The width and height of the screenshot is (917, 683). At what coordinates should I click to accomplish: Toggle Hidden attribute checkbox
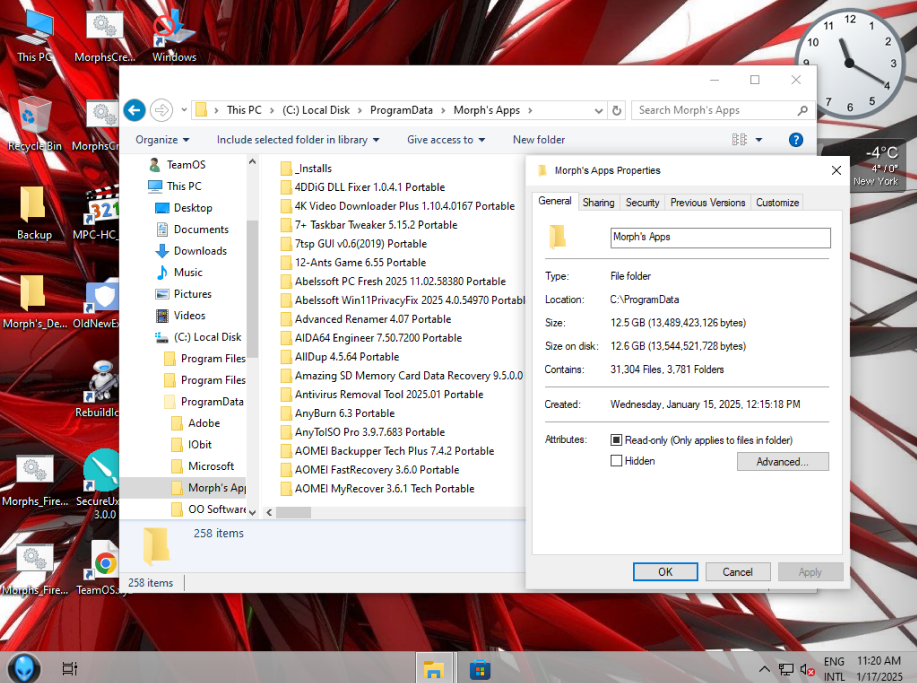click(x=616, y=461)
